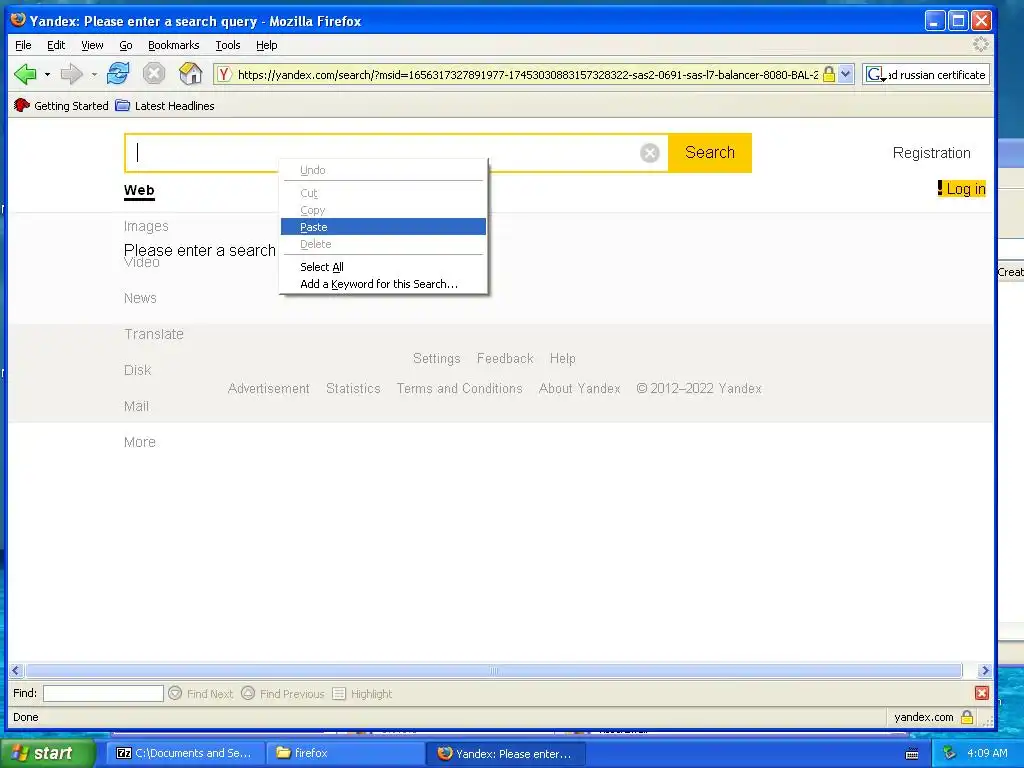
Task: Open the File menu
Action: 23,45
